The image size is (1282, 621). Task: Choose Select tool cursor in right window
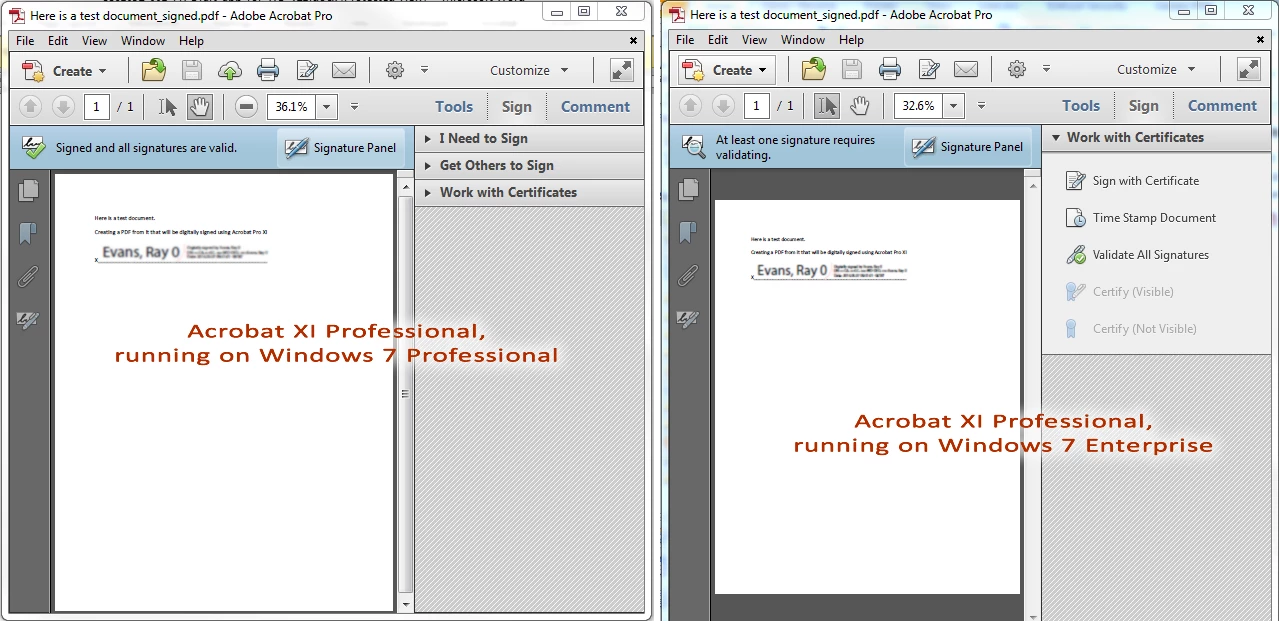827,105
